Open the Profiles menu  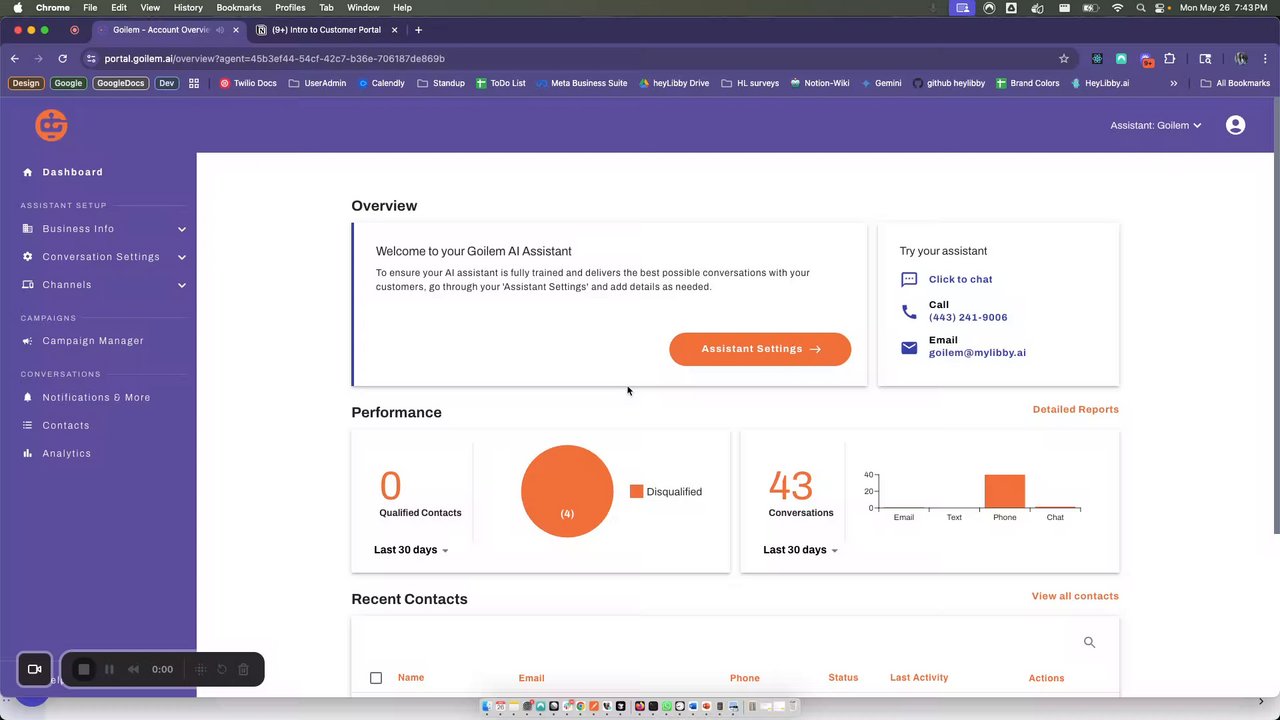(x=290, y=8)
